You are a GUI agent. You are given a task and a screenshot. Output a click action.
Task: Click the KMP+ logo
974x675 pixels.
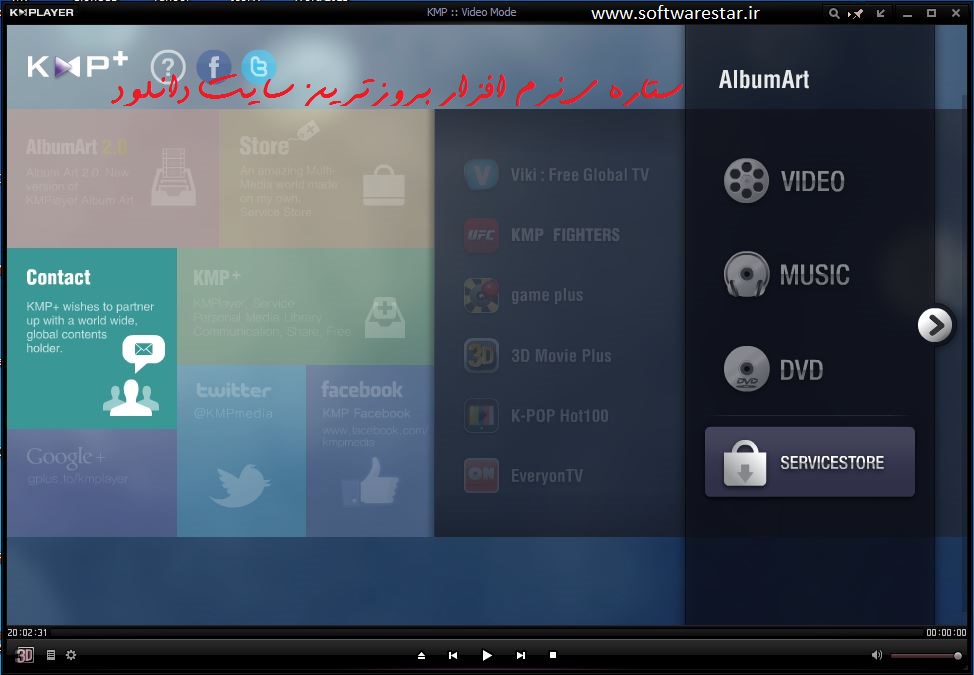click(78, 66)
